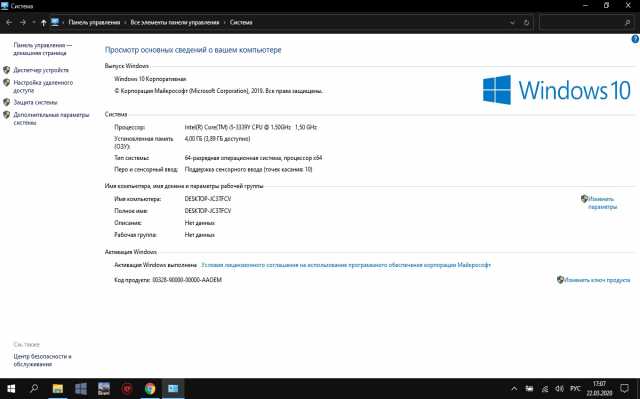This screenshot has height=399, width=640.
Task: Switch input language via 'РУС' indicator
Action: pos(575,389)
